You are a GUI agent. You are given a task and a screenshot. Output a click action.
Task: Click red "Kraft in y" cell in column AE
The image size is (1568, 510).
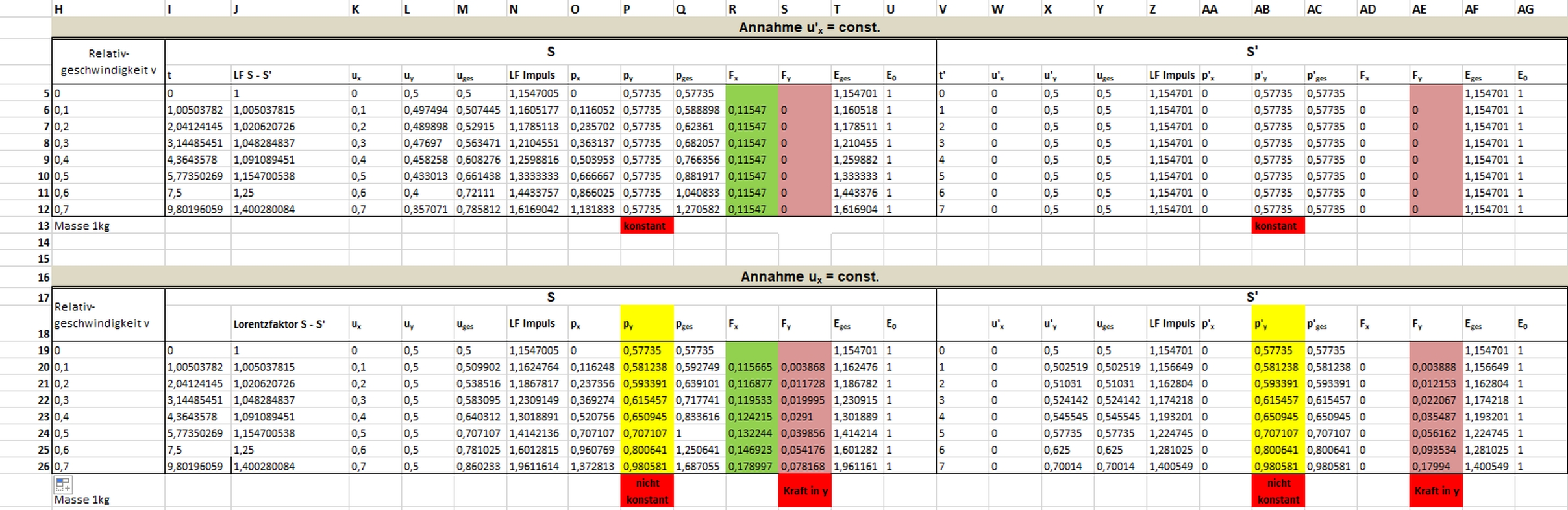(1436, 491)
